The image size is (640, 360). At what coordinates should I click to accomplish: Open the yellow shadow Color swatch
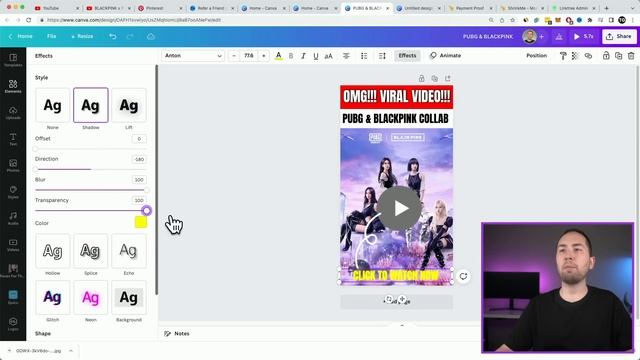pos(141,222)
